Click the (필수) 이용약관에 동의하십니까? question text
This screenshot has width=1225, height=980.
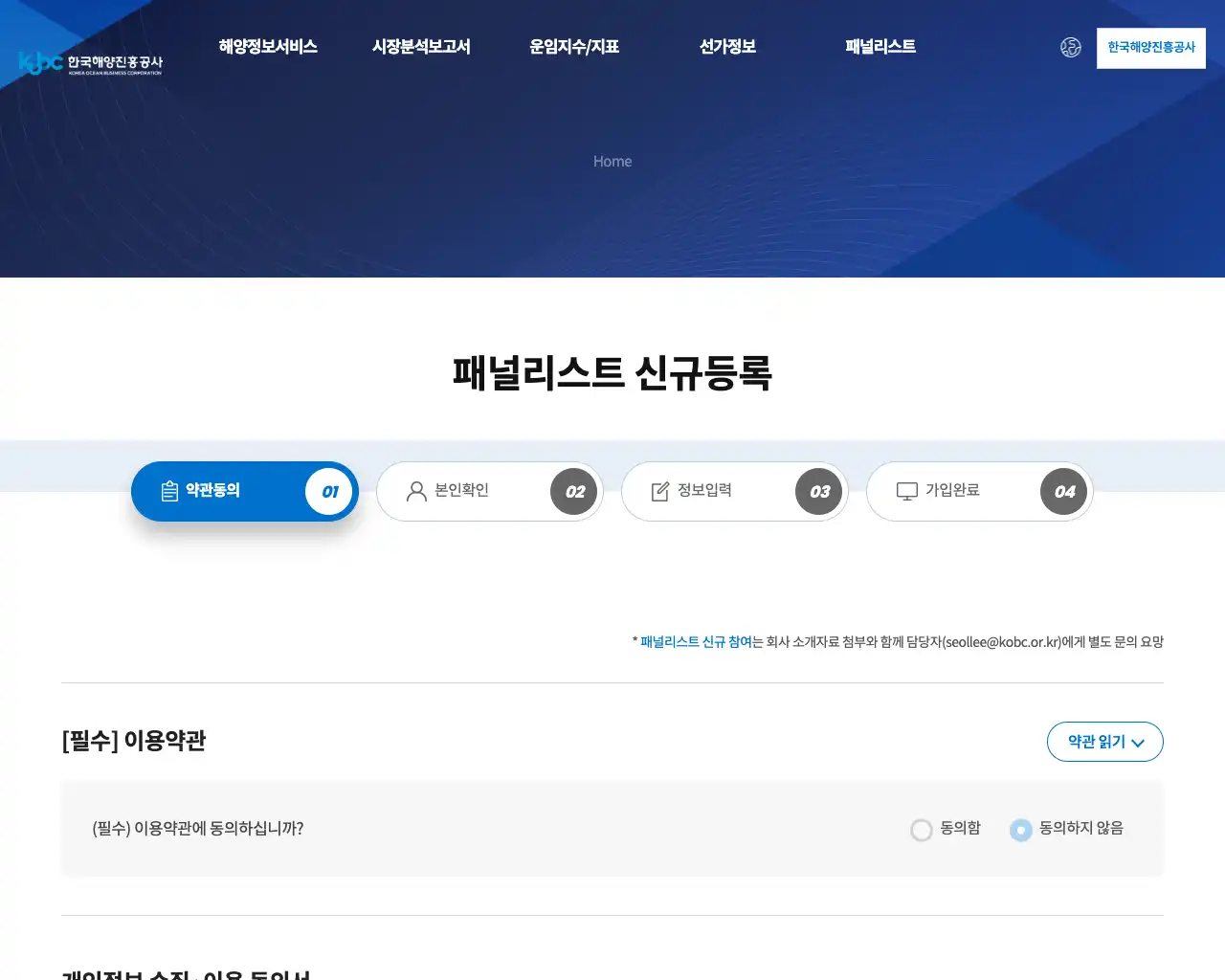coord(198,829)
